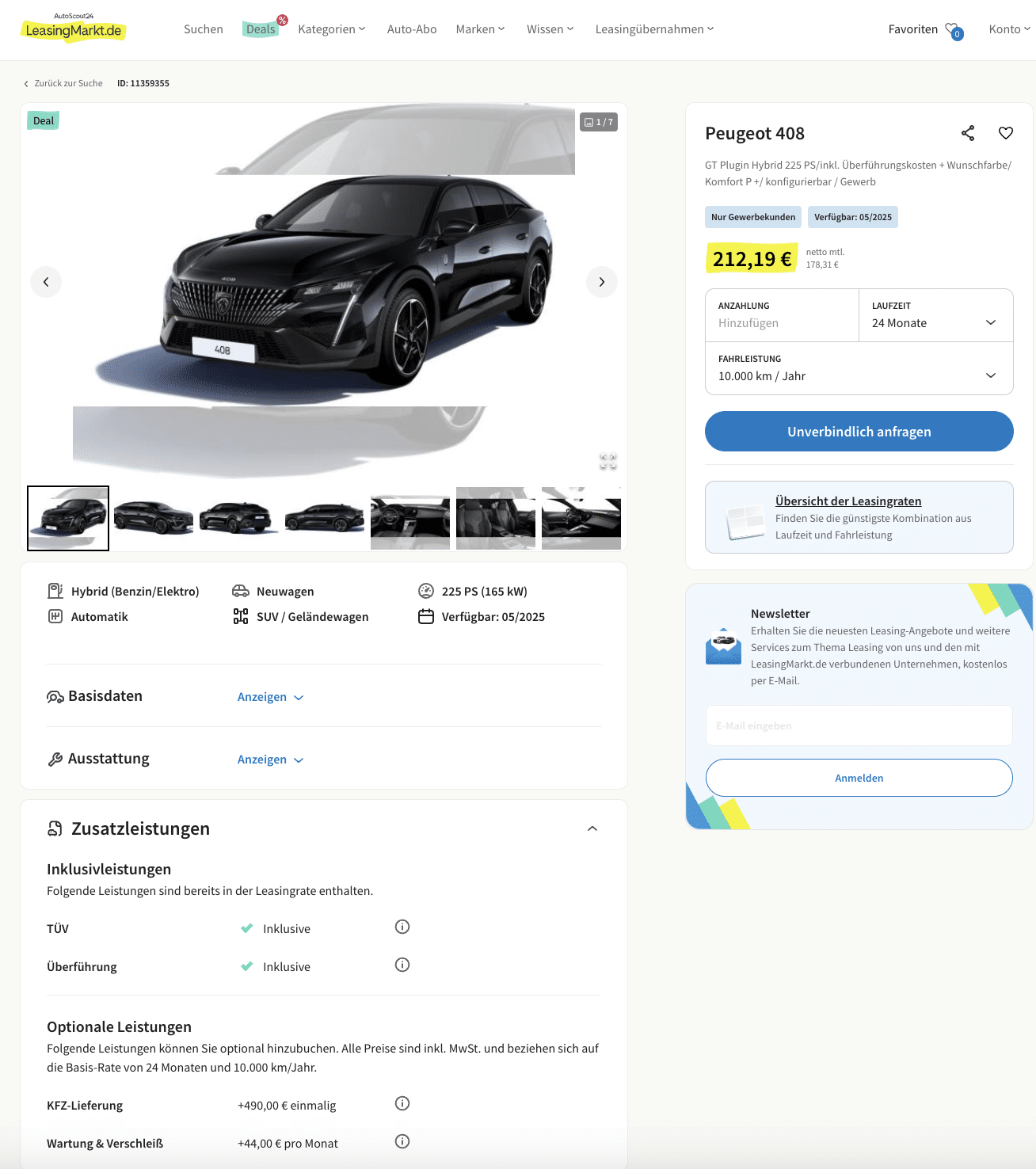The width and height of the screenshot is (1036, 1169).
Task: Open the Deals menu item
Action: pyautogui.click(x=261, y=29)
